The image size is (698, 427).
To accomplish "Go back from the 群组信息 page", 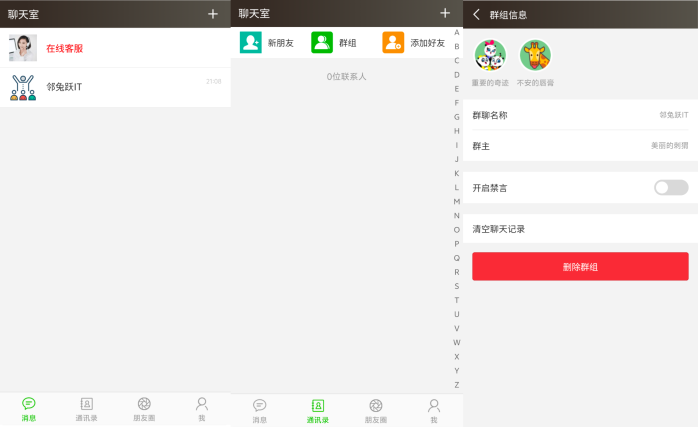I will coord(476,15).
